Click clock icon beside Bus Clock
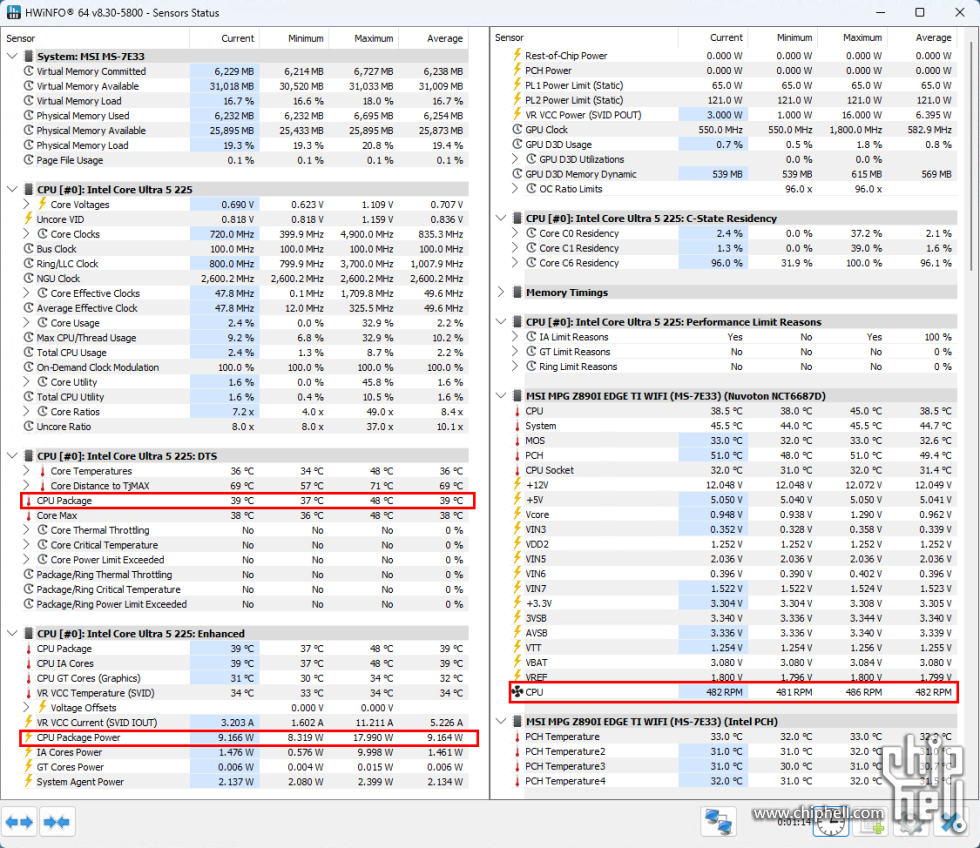980x848 pixels. click(x=29, y=249)
